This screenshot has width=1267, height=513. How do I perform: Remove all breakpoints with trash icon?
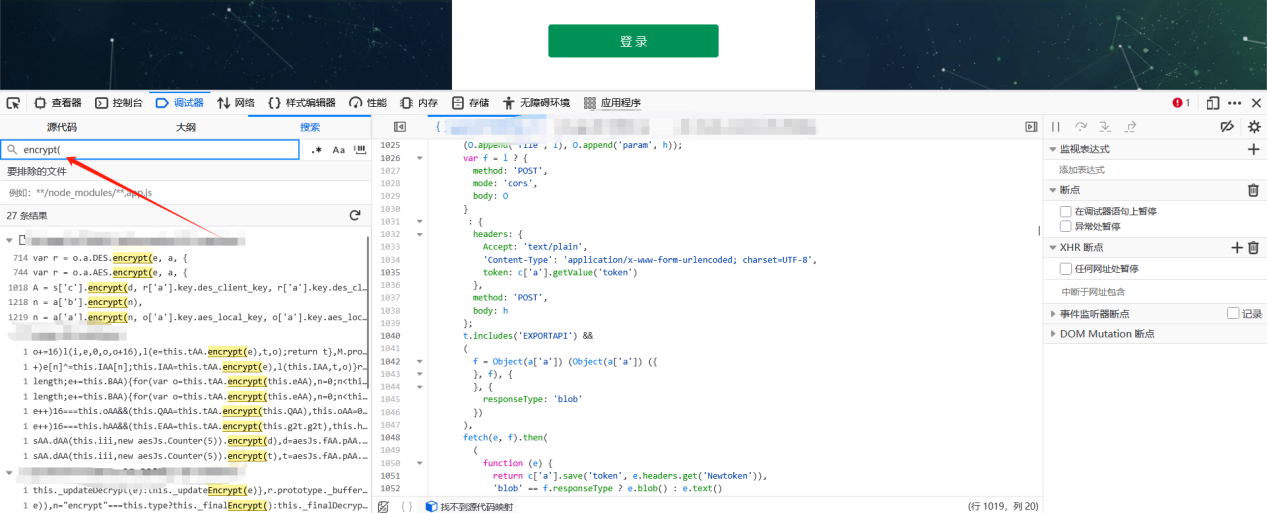pos(1253,190)
